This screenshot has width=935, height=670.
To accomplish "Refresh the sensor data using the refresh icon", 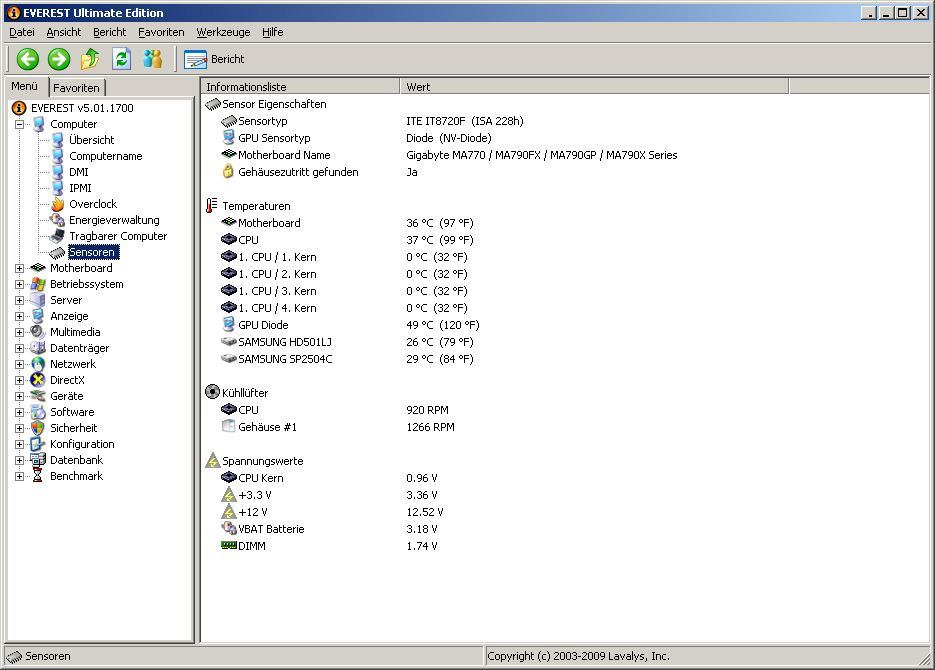I will pos(122,59).
